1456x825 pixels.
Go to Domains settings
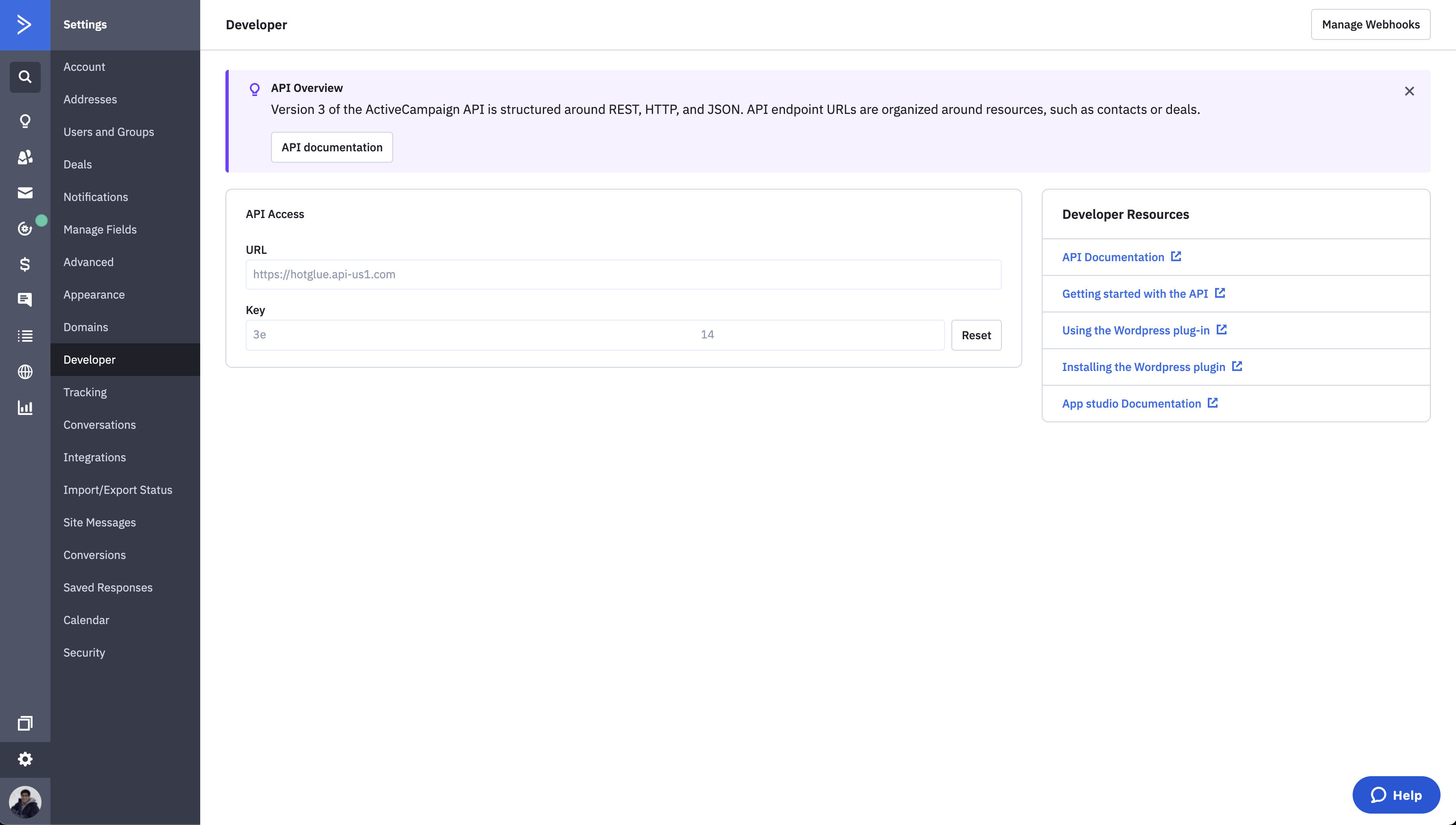125,327
